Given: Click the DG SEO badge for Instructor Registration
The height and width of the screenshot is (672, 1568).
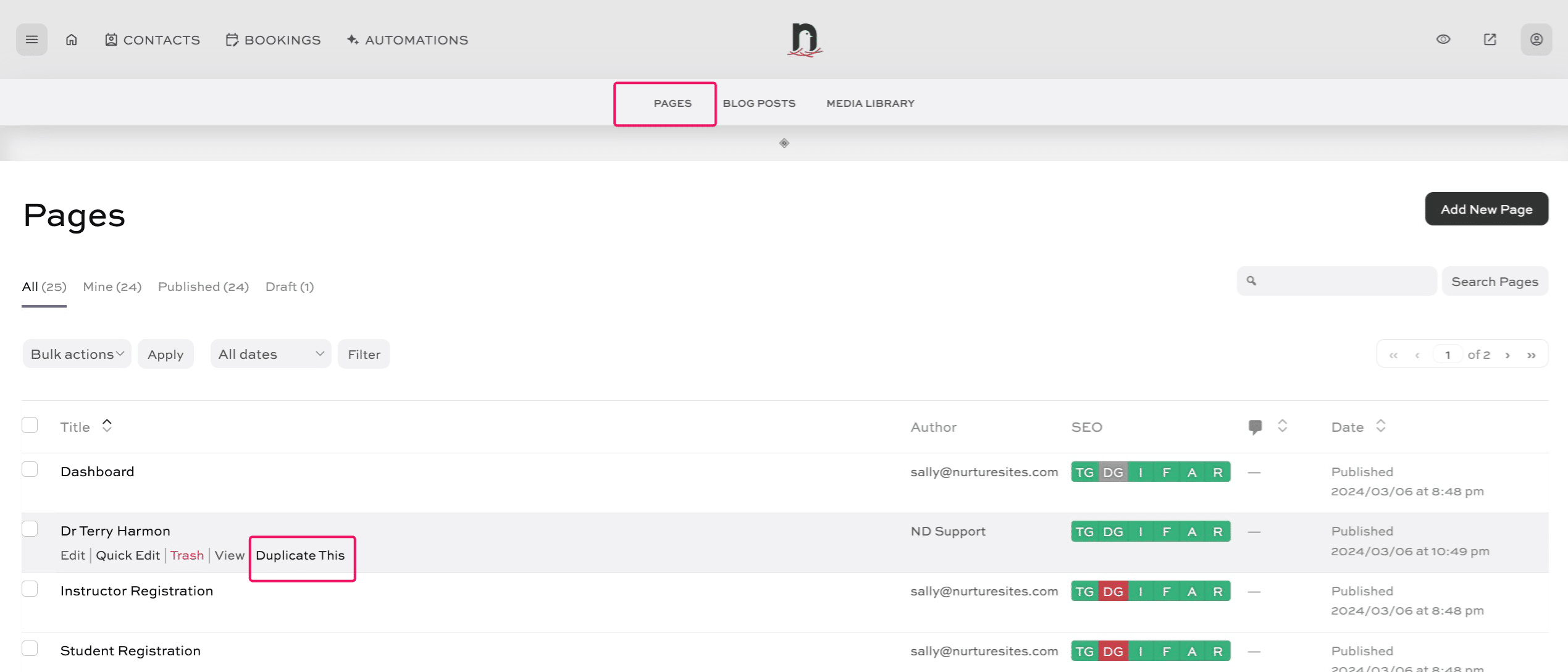Looking at the screenshot, I should (1113, 591).
